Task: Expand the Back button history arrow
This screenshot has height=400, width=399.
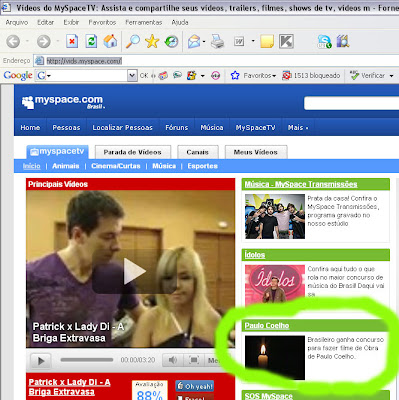Action: tap(27, 41)
